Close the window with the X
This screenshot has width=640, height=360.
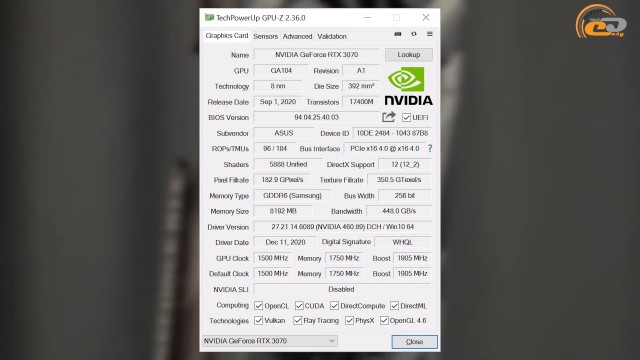coord(426,18)
